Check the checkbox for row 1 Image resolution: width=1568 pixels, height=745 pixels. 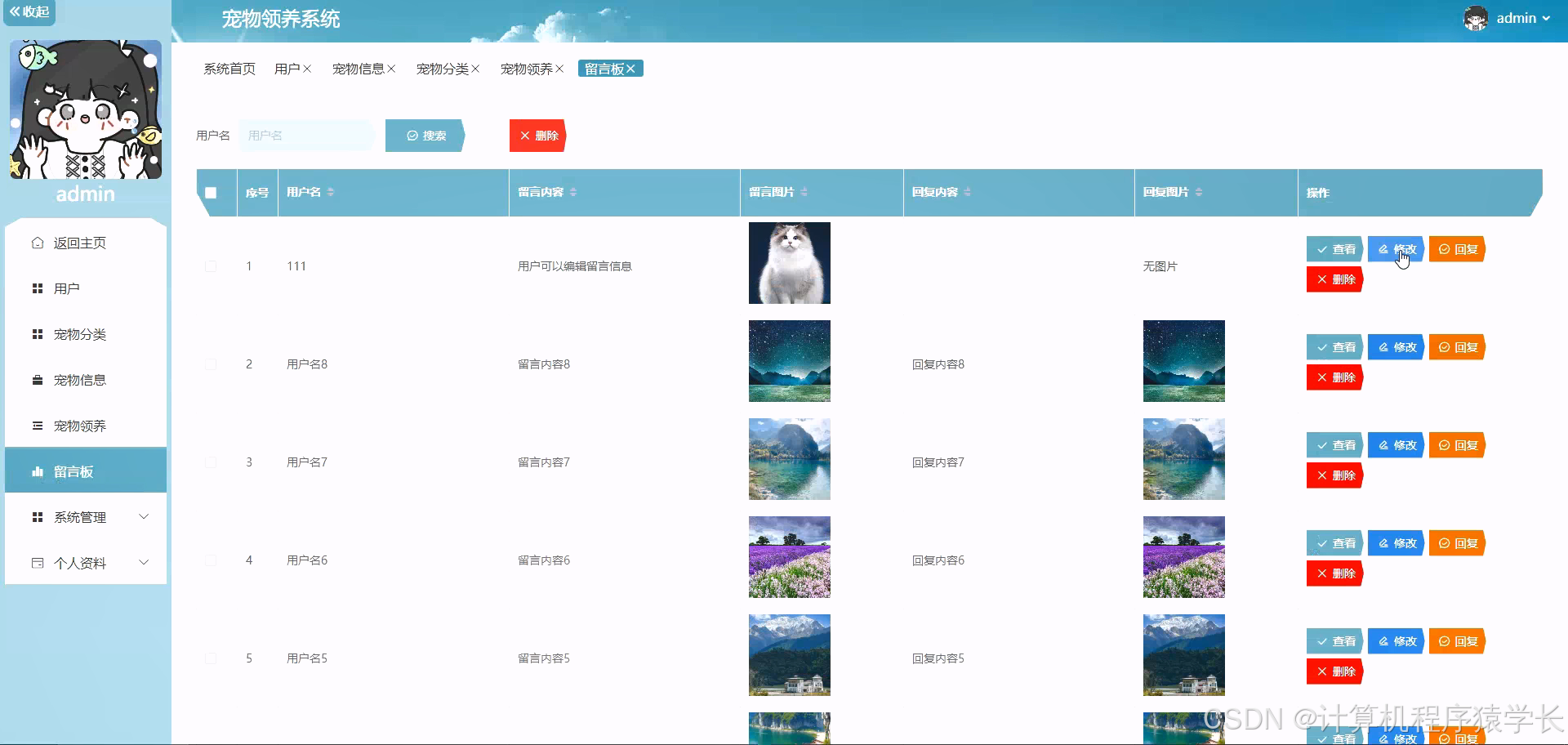[x=212, y=265]
